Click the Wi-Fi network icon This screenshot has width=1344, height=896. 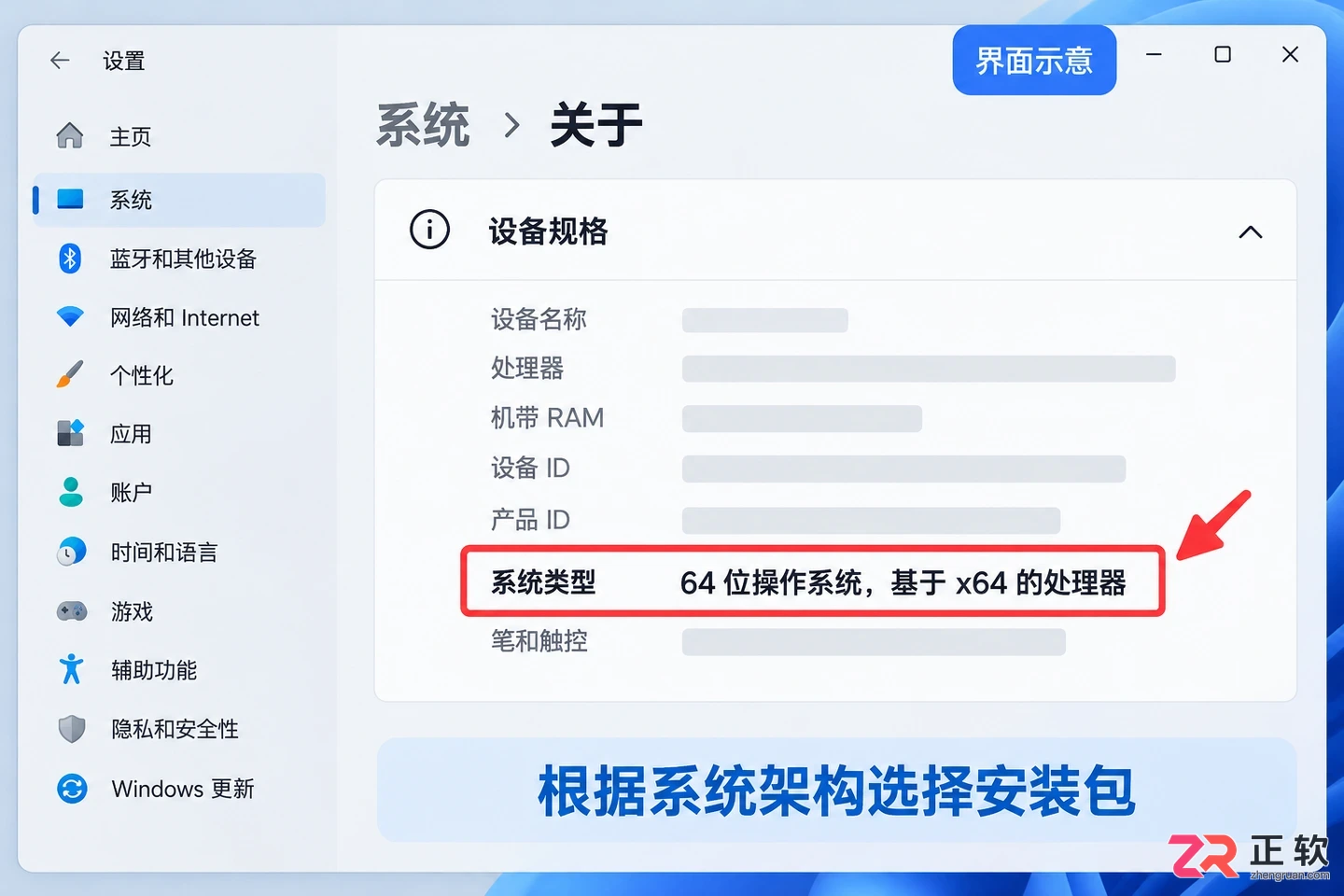point(70,317)
